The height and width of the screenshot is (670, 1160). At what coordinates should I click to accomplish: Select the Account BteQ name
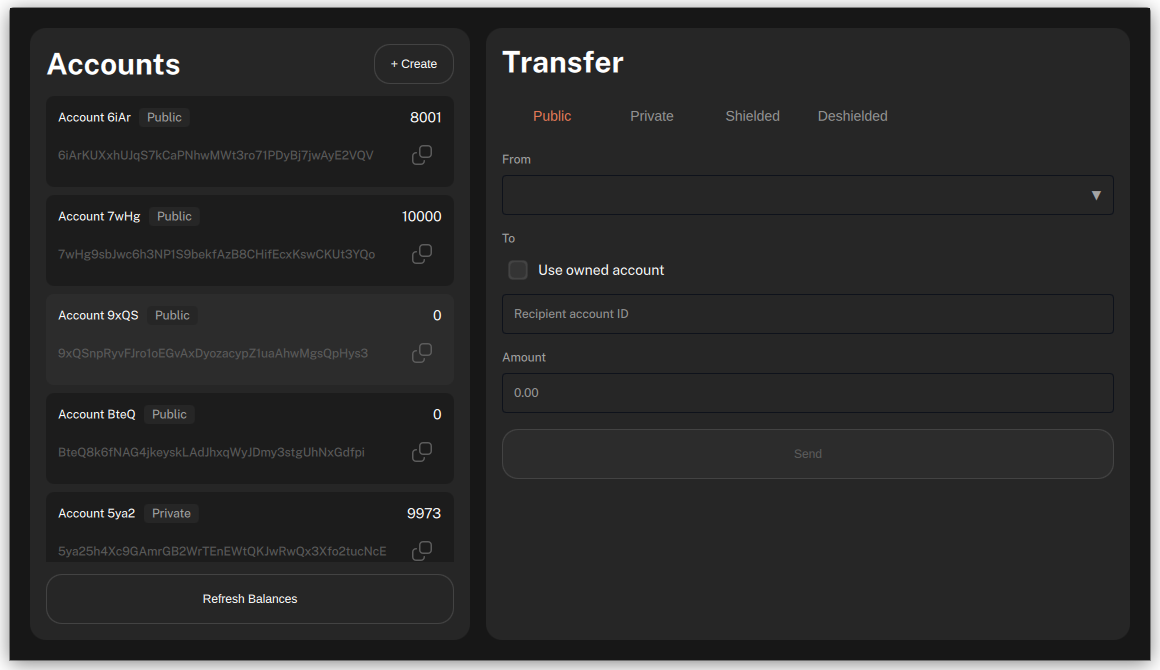pos(97,415)
